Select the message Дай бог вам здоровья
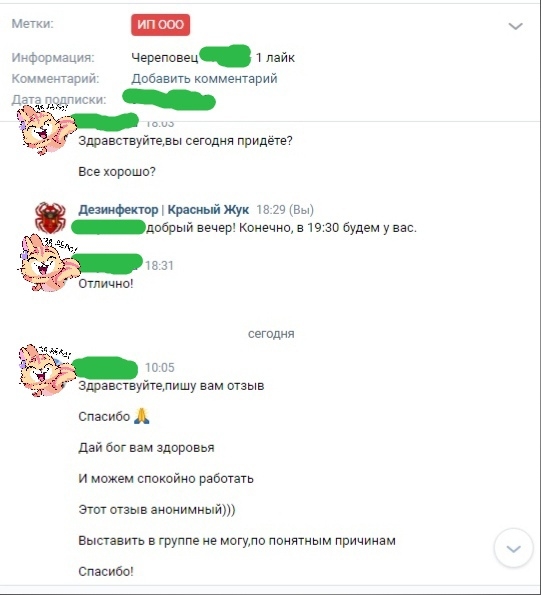Screen dimensions: 541x595 (146, 447)
